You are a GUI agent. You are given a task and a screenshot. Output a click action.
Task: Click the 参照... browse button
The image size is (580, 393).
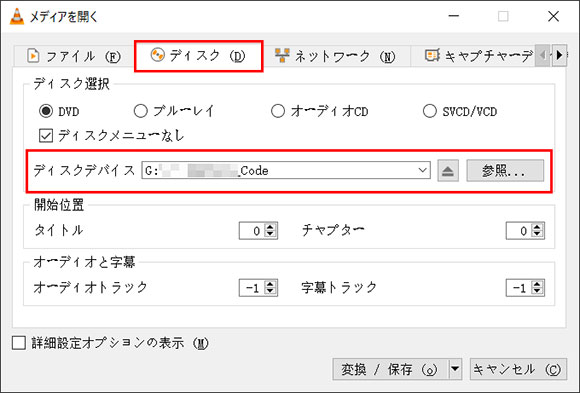pos(505,171)
